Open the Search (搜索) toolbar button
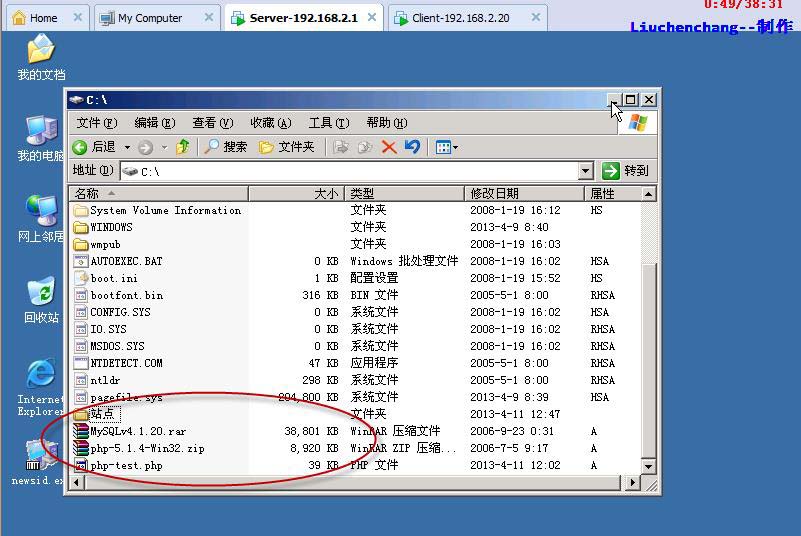The height and width of the screenshot is (536, 801). 226,147
